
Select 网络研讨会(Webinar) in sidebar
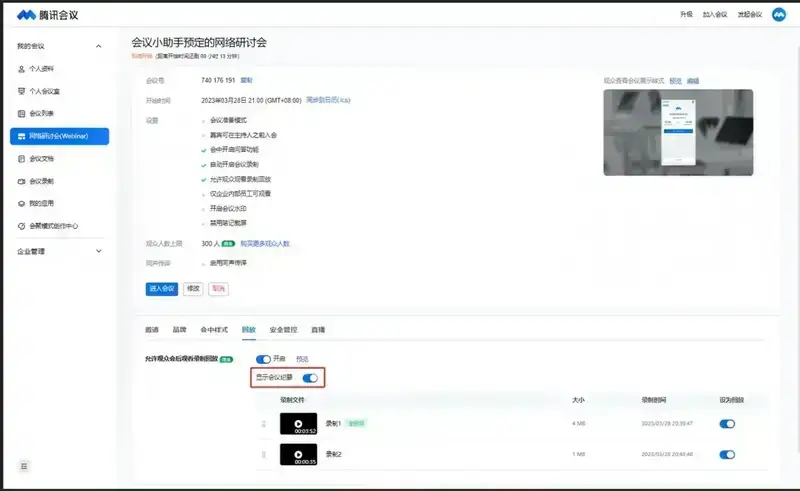[59, 136]
